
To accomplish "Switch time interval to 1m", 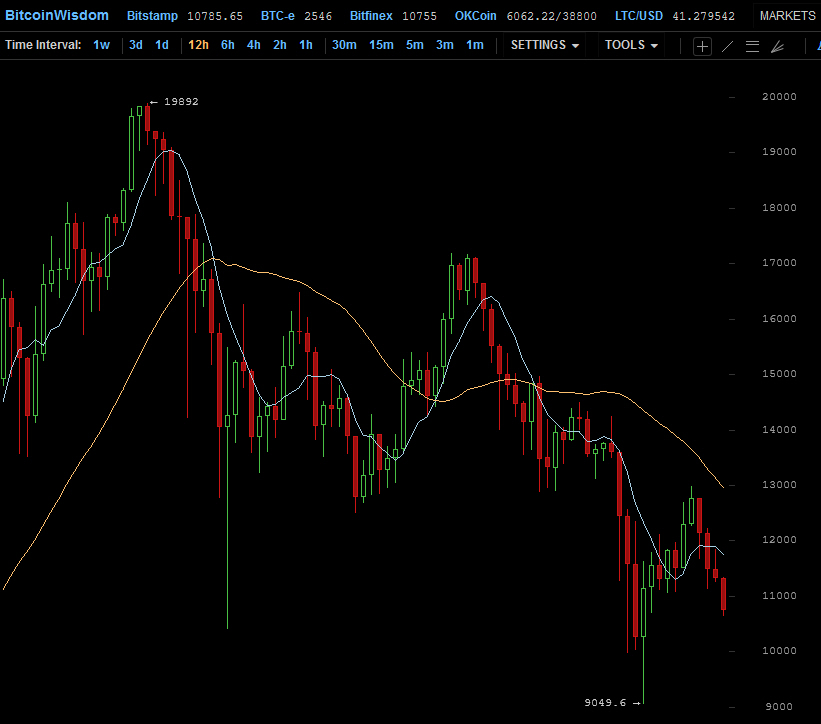I will coord(475,45).
